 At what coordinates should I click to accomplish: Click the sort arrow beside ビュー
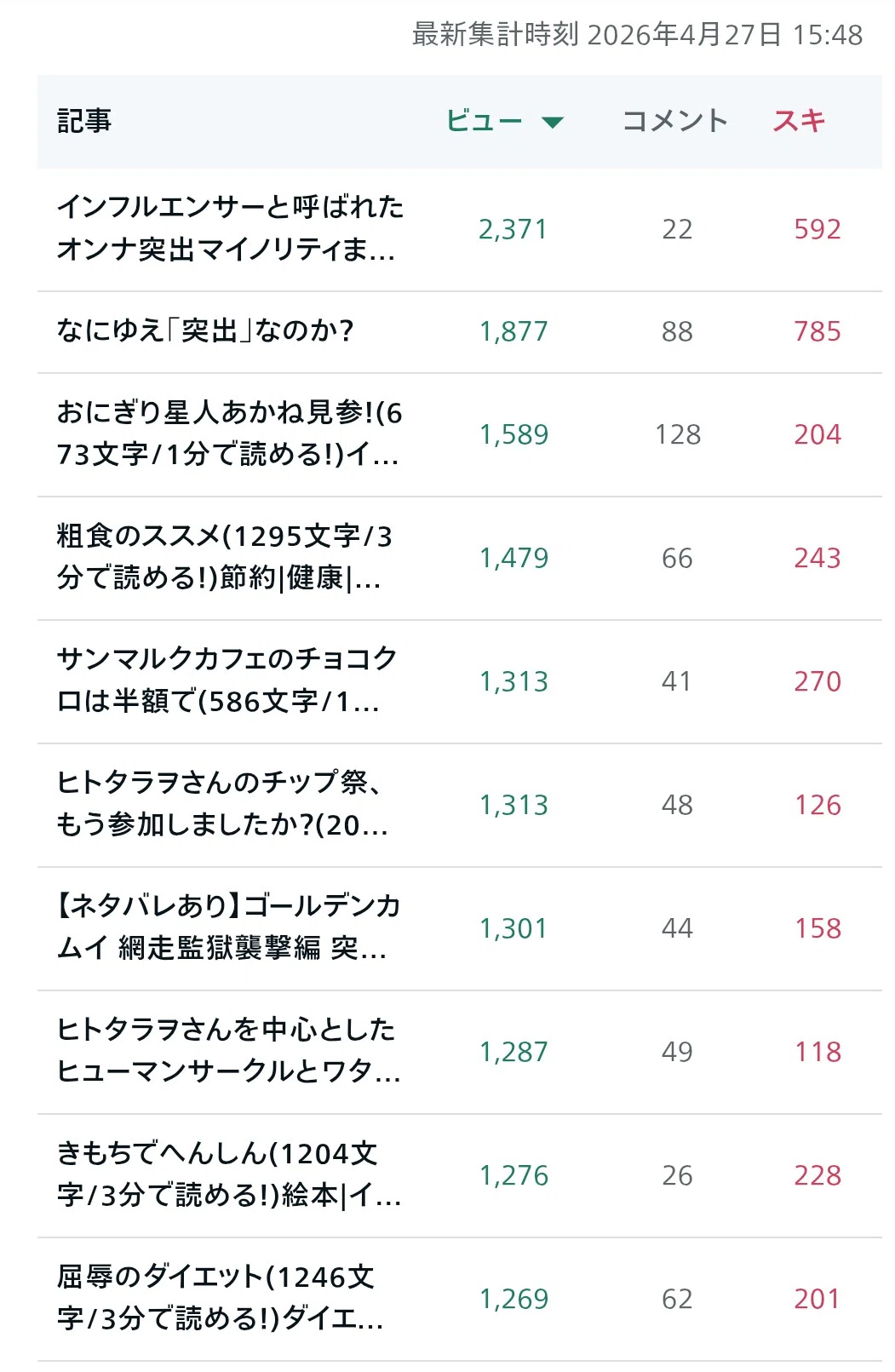(x=553, y=123)
